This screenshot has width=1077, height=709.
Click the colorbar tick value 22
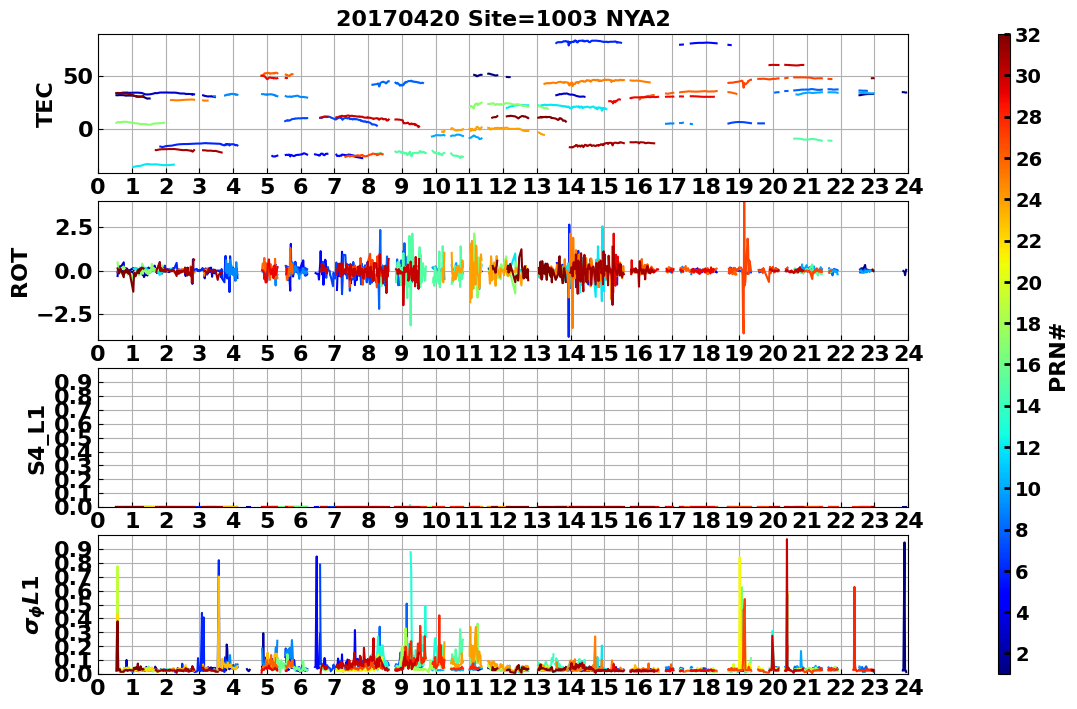pyautogui.click(x=1028, y=241)
